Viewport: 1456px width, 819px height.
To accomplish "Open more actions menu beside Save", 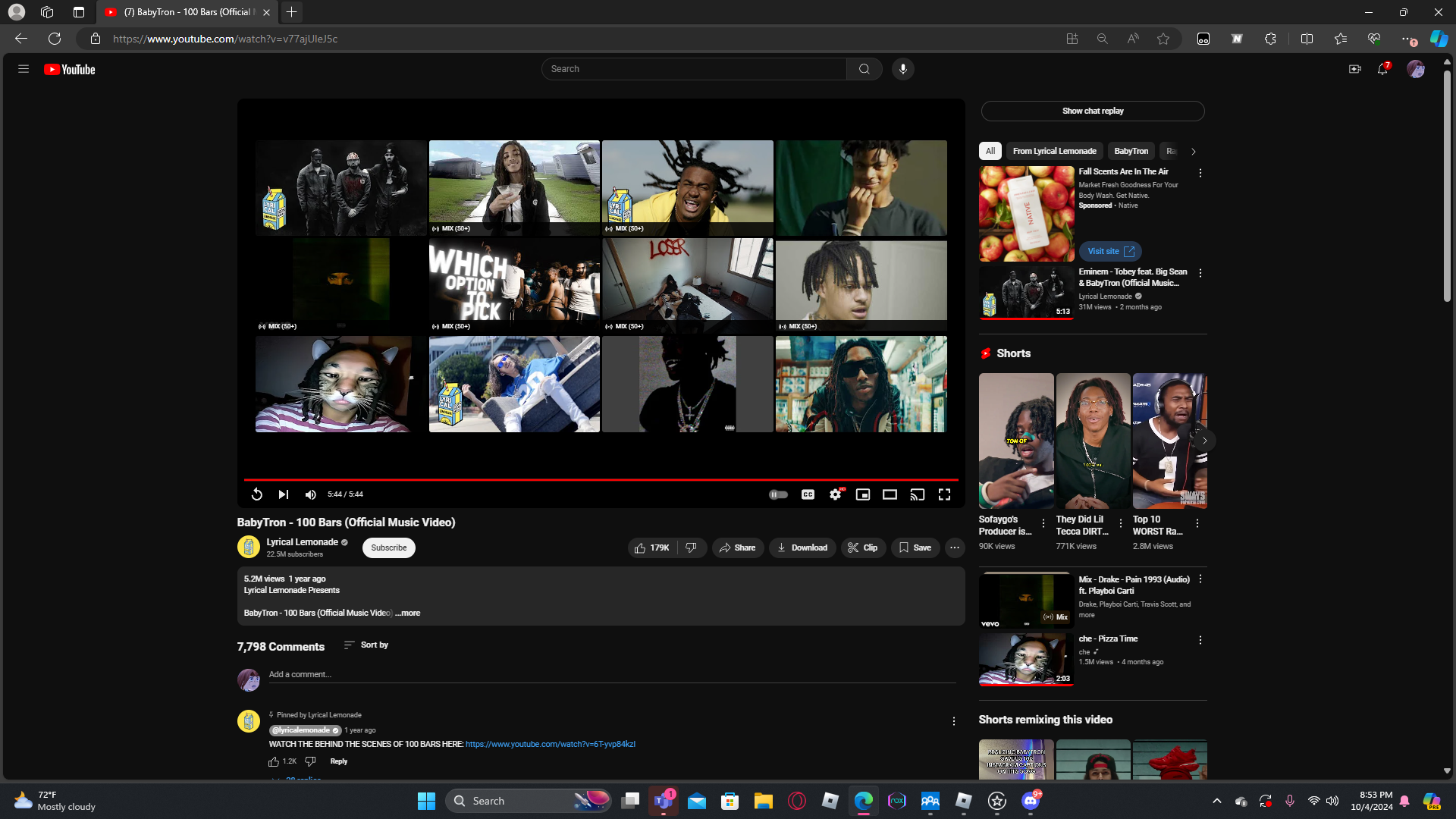I will point(955,548).
